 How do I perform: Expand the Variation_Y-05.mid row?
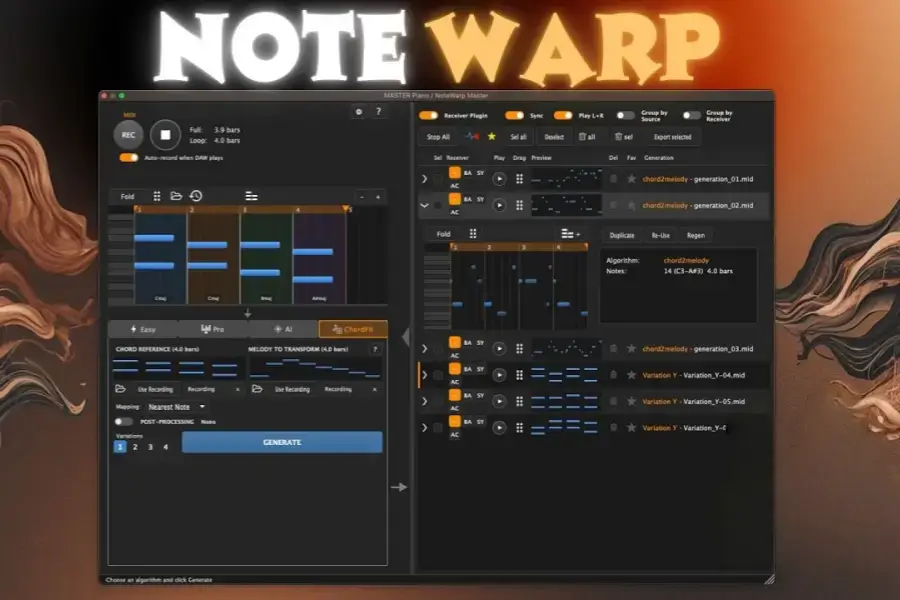tap(425, 402)
